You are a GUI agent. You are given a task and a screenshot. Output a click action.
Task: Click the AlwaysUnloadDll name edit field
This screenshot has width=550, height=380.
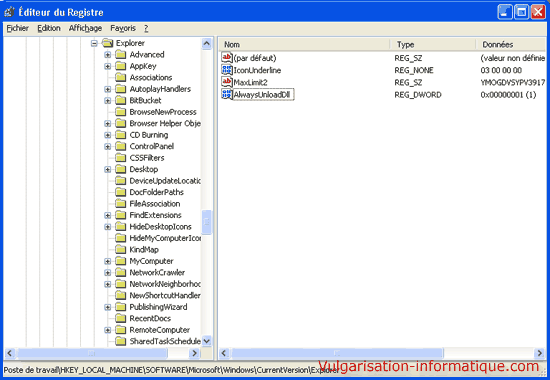click(263, 94)
